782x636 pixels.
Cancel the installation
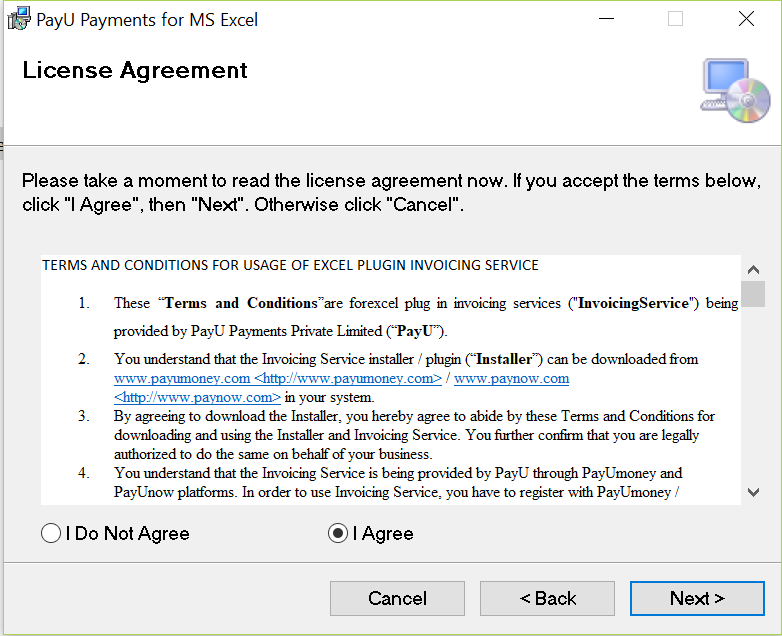397,598
